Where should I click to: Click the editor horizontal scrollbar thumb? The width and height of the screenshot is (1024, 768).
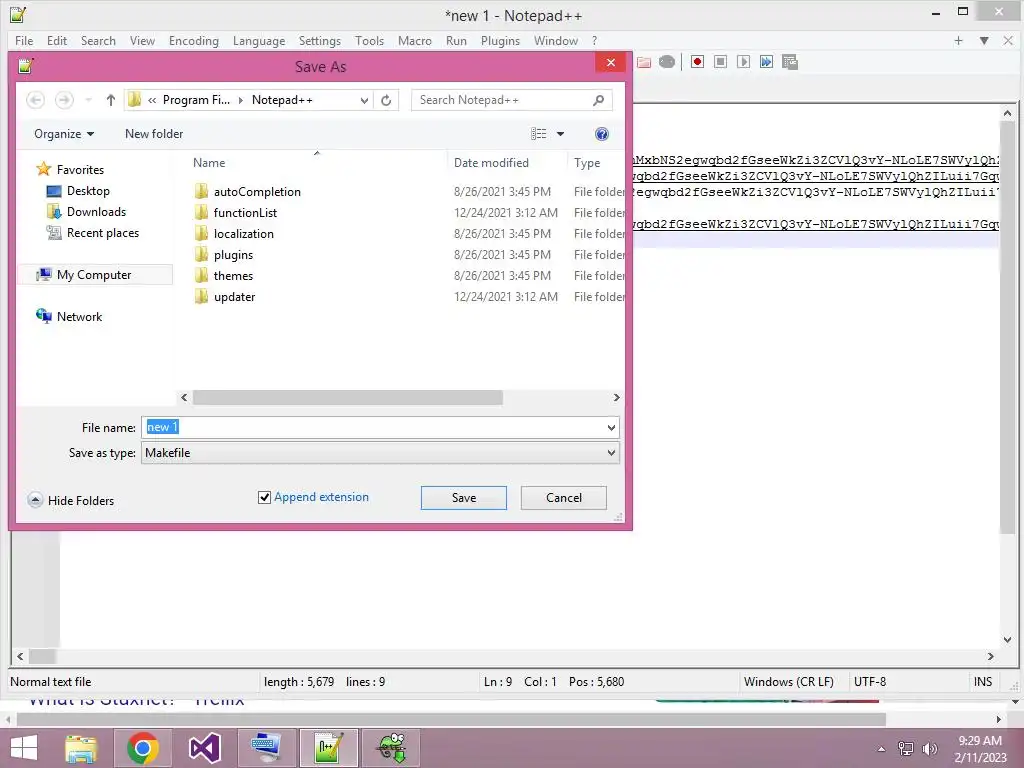(x=42, y=656)
